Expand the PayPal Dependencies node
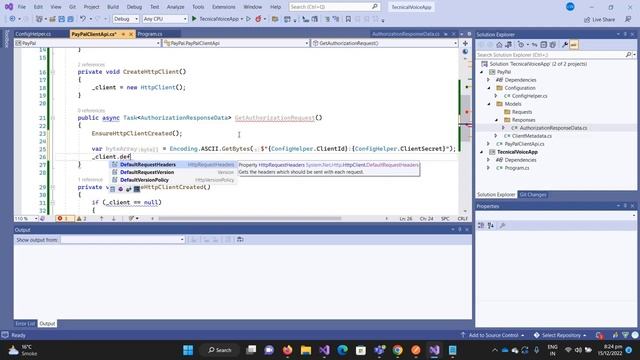The width and height of the screenshot is (640, 360). [x=489, y=80]
